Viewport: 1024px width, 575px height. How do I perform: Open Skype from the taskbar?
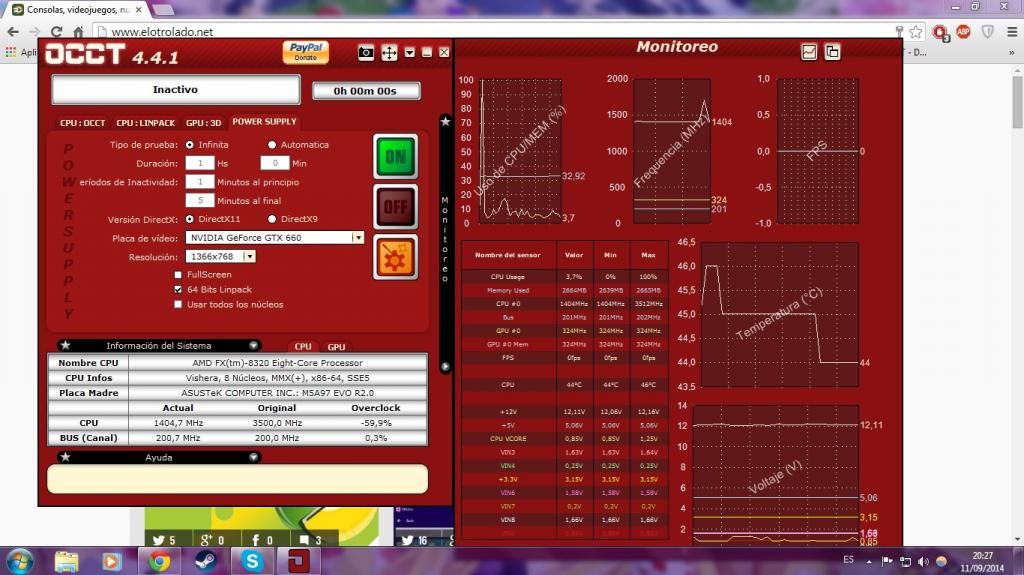pos(252,561)
